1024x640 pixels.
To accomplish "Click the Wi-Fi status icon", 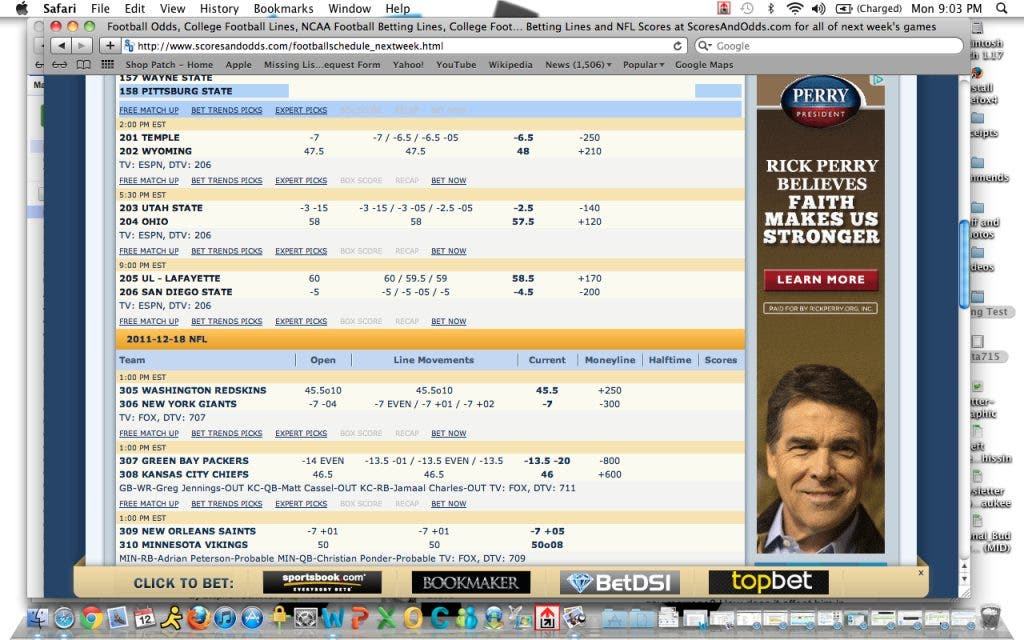I will click(x=795, y=8).
